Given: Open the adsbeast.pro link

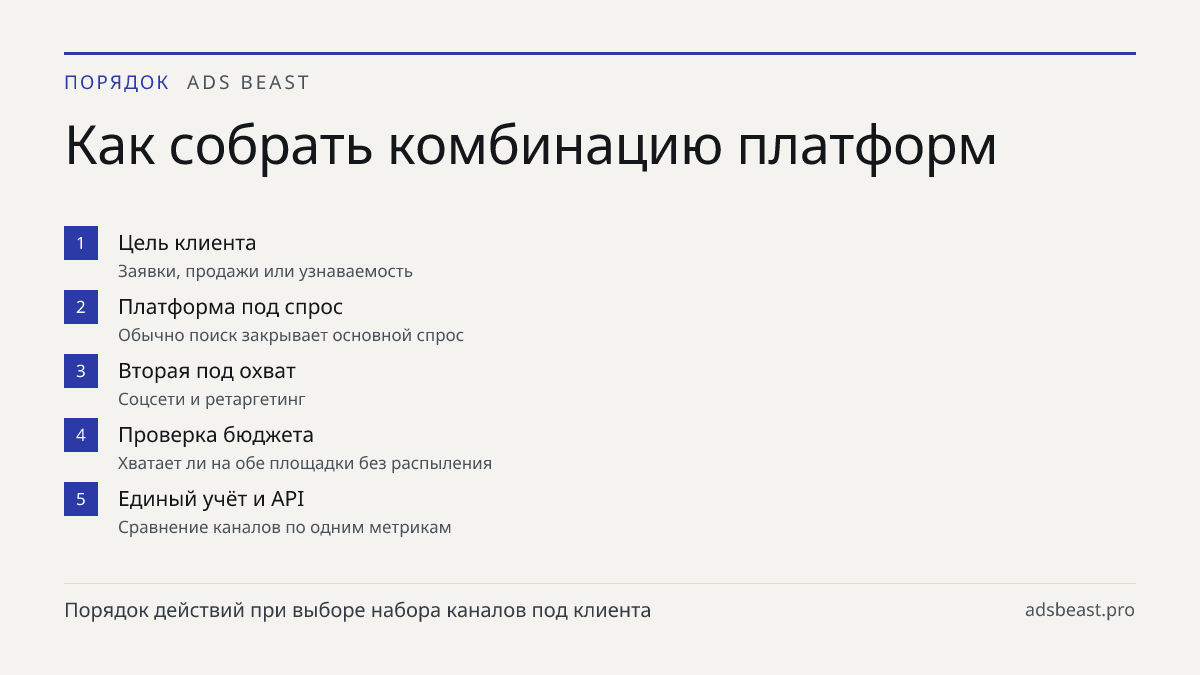Looking at the screenshot, I should point(1080,610).
